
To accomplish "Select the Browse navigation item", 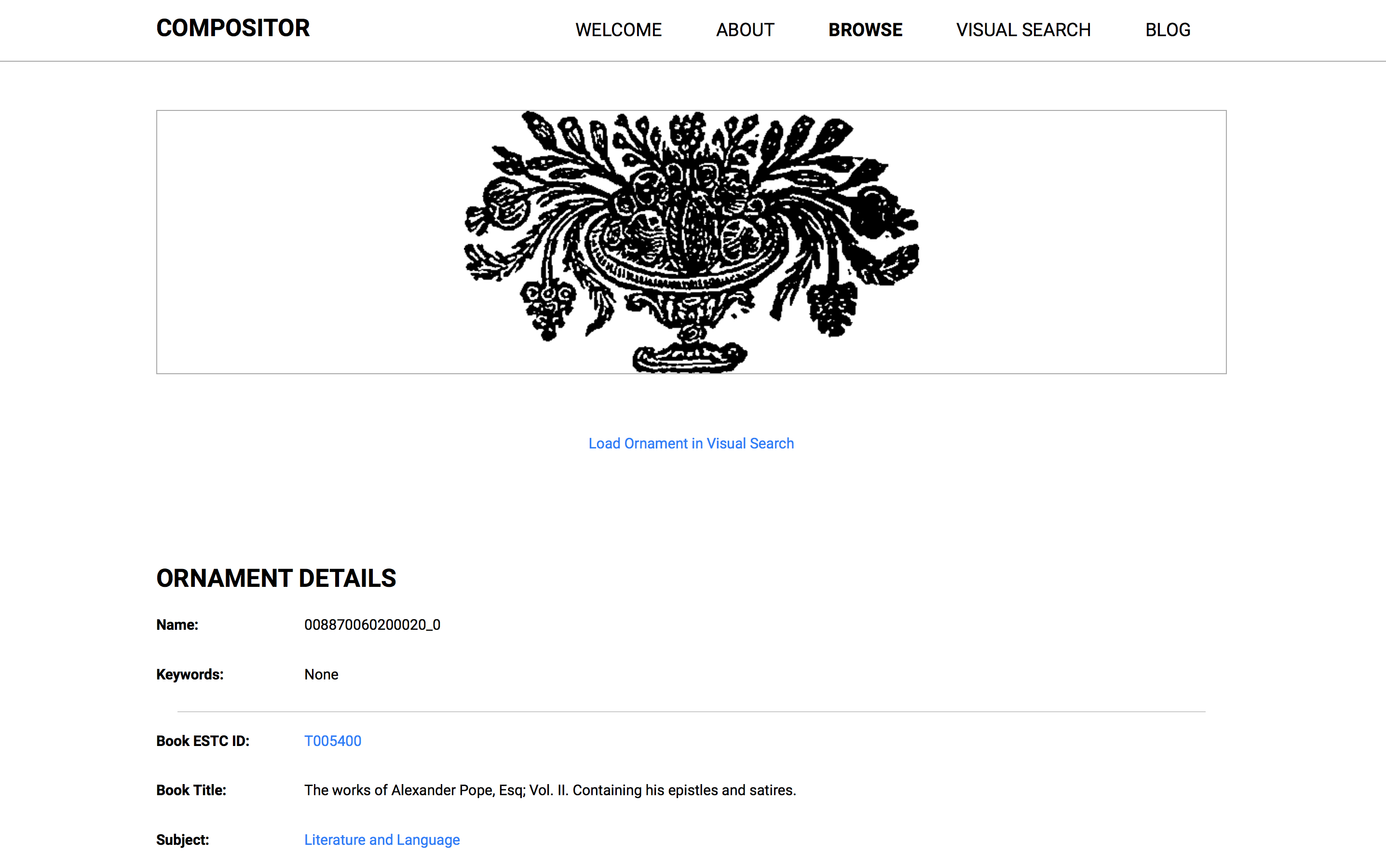I will [865, 30].
